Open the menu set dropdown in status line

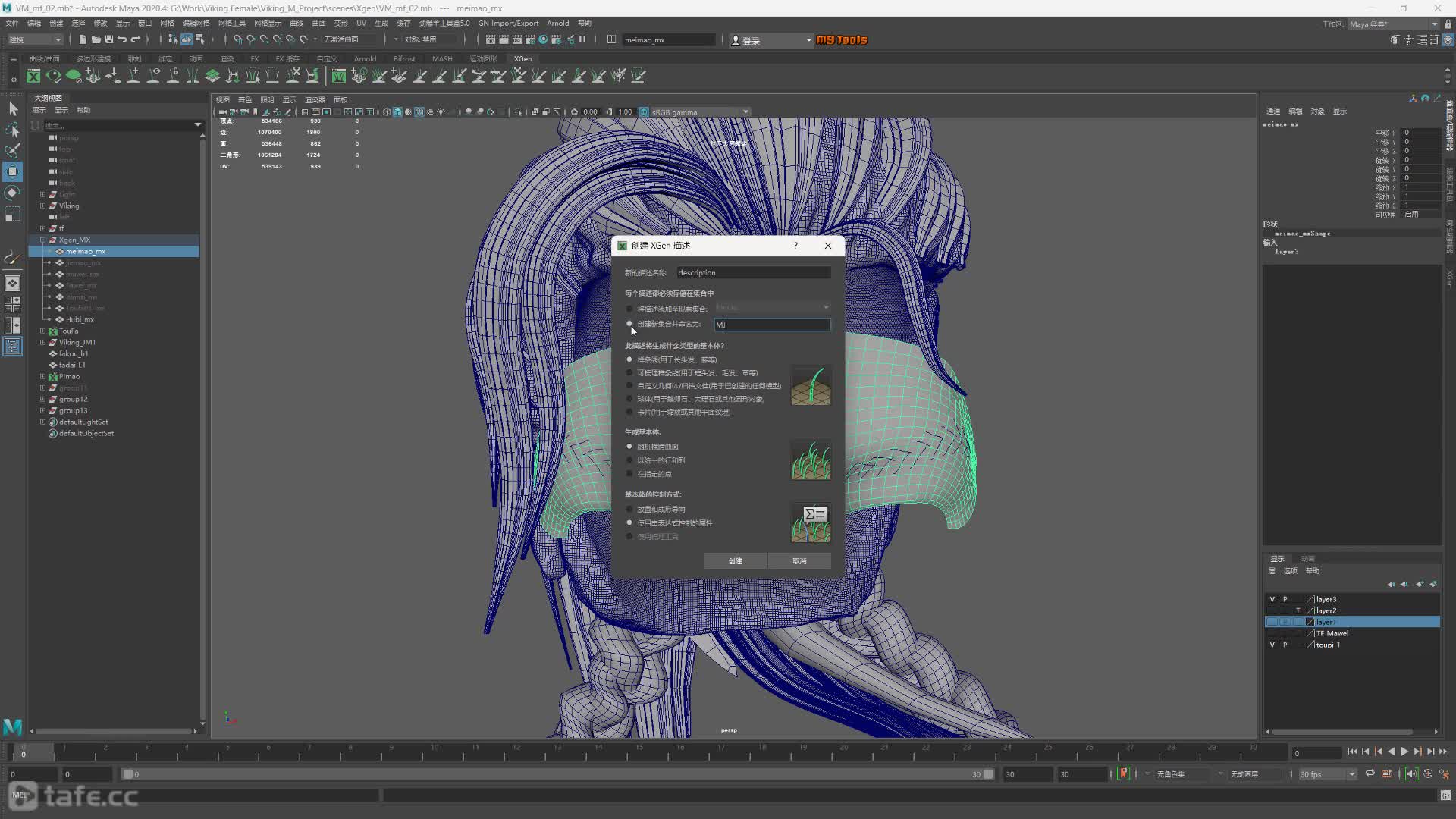click(x=35, y=39)
